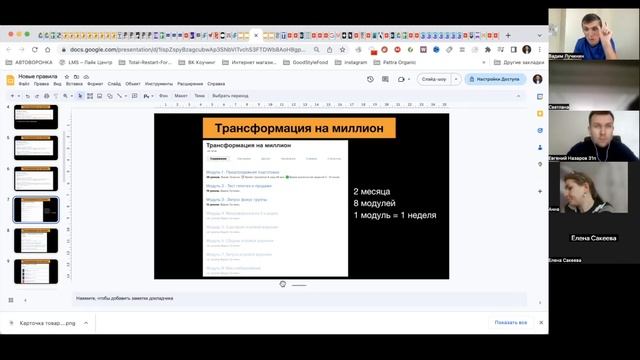
Task: Switch to grid view of slides
Action: pos(11,300)
